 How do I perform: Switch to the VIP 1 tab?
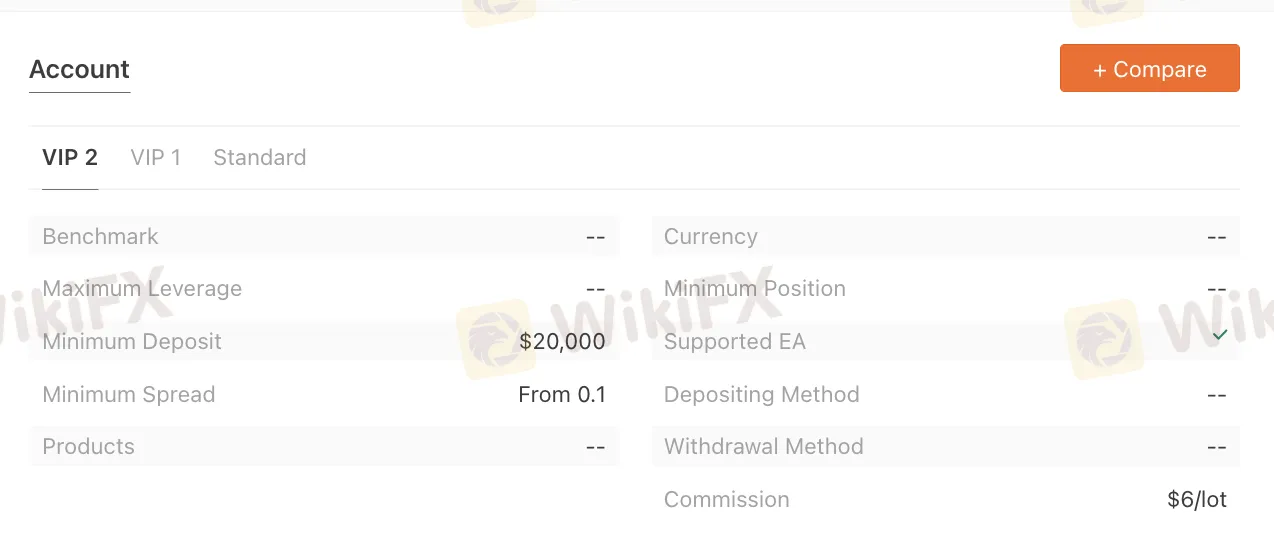pyautogui.click(x=156, y=157)
